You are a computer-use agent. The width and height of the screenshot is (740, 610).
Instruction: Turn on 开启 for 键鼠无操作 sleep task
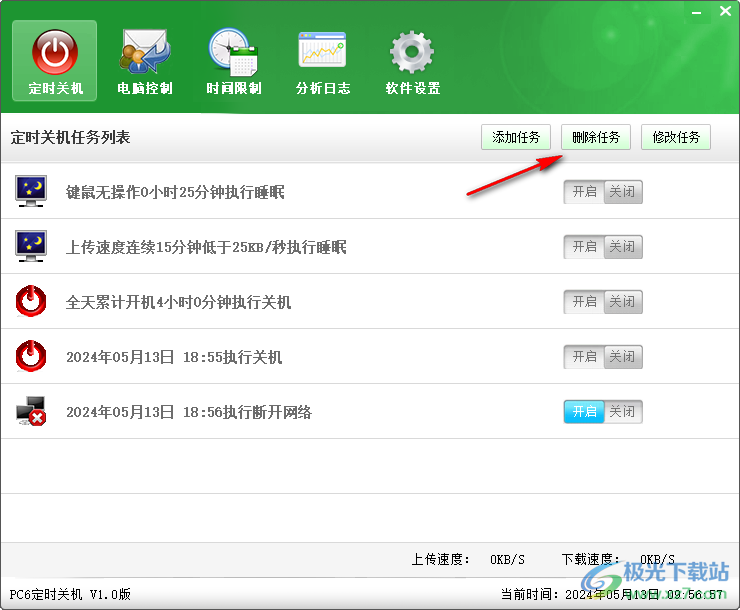click(x=584, y=192)
